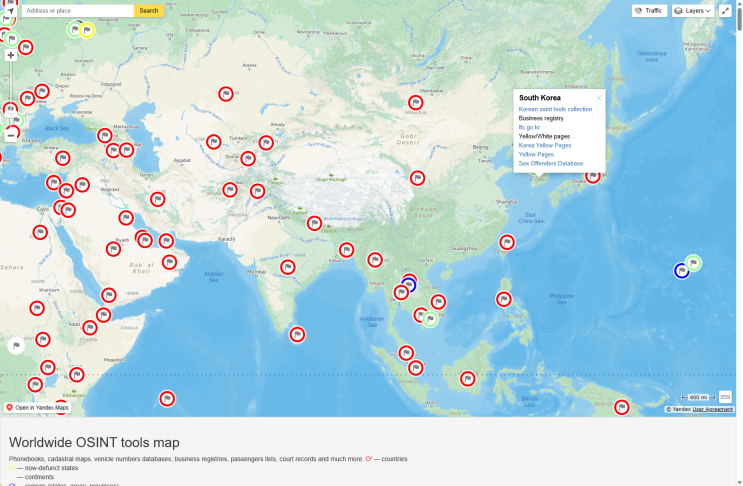Expand the Layers dropdown

[692, 10]
